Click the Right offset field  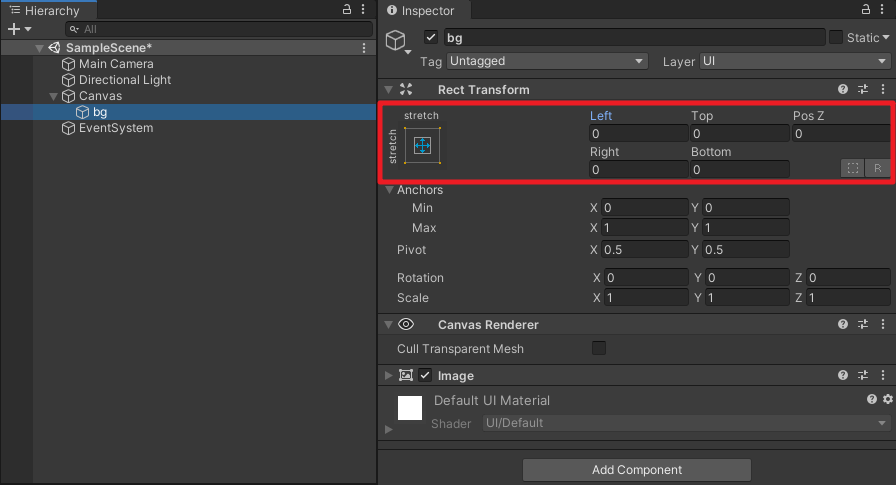tap(638, 170)
